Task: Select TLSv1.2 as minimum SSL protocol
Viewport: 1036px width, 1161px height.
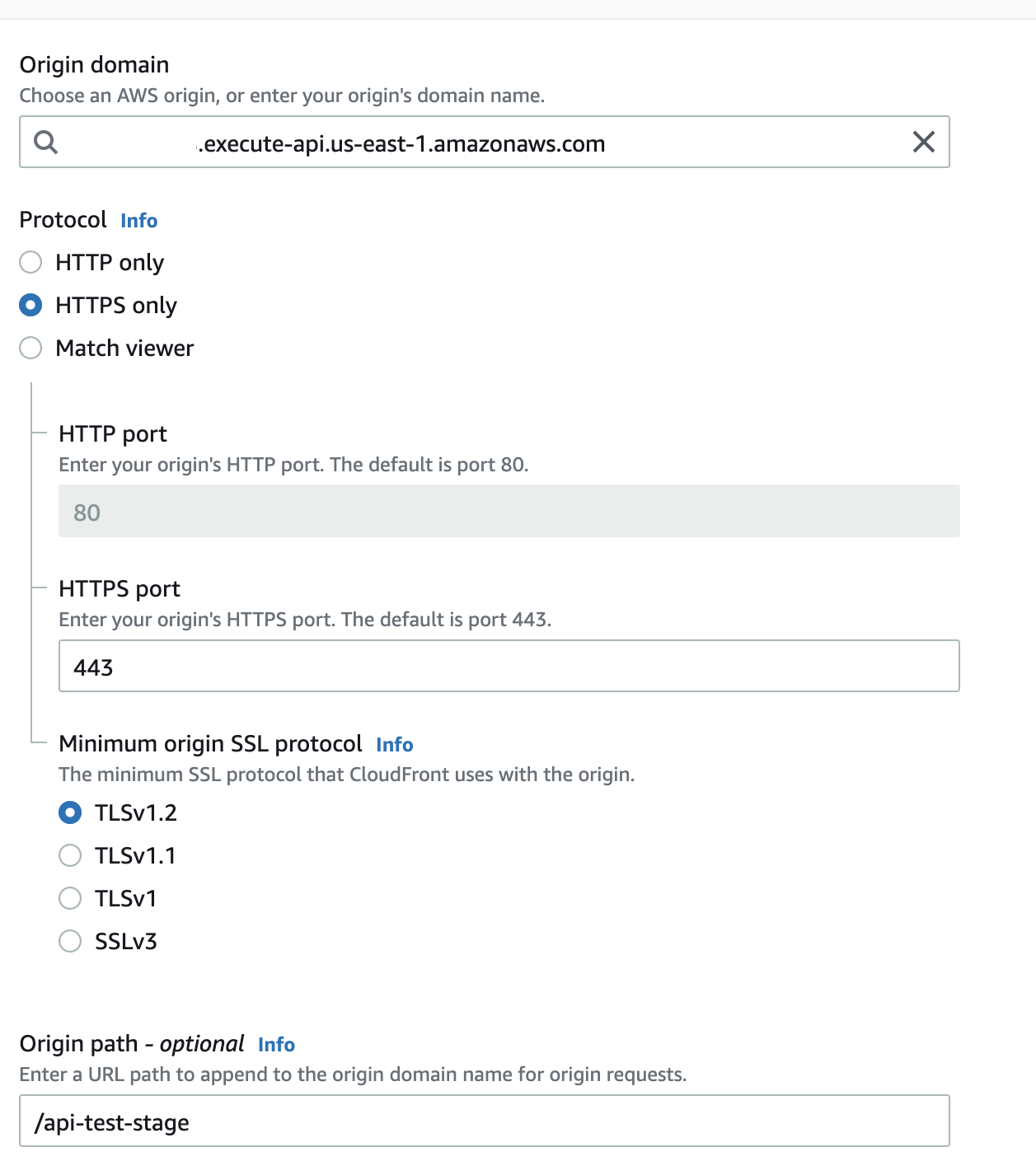Action: 70,812
